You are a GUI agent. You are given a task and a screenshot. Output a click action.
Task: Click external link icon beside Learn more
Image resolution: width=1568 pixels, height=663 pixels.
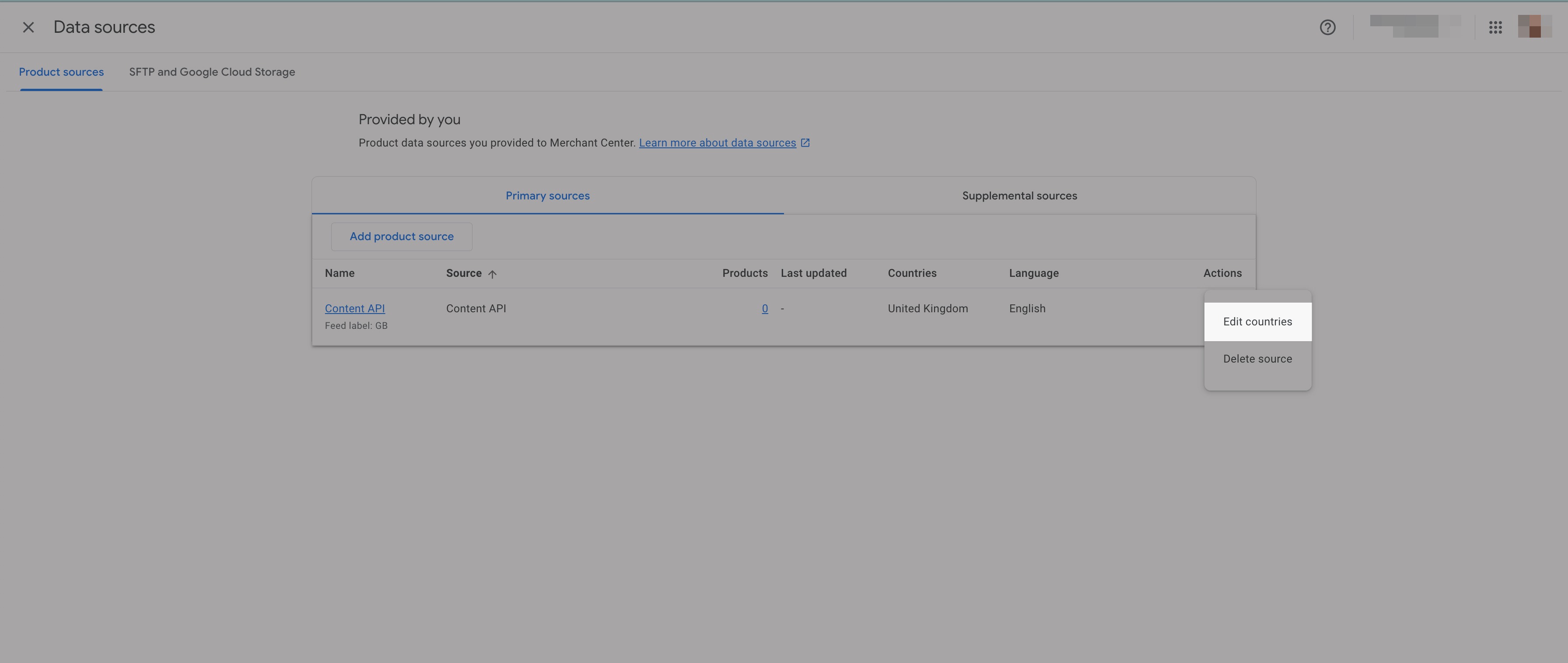(x=805, y=143)
